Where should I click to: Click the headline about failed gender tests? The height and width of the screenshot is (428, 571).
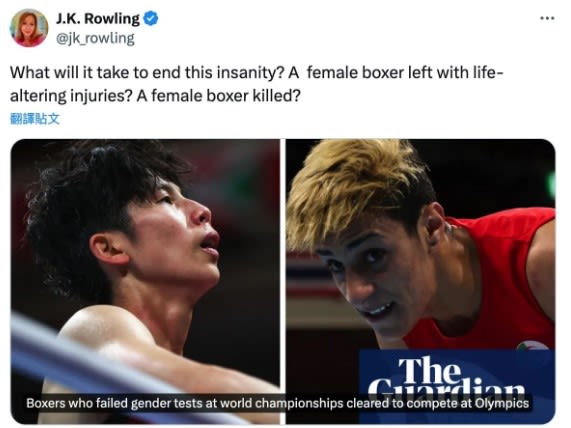click(x=277, y=404)
